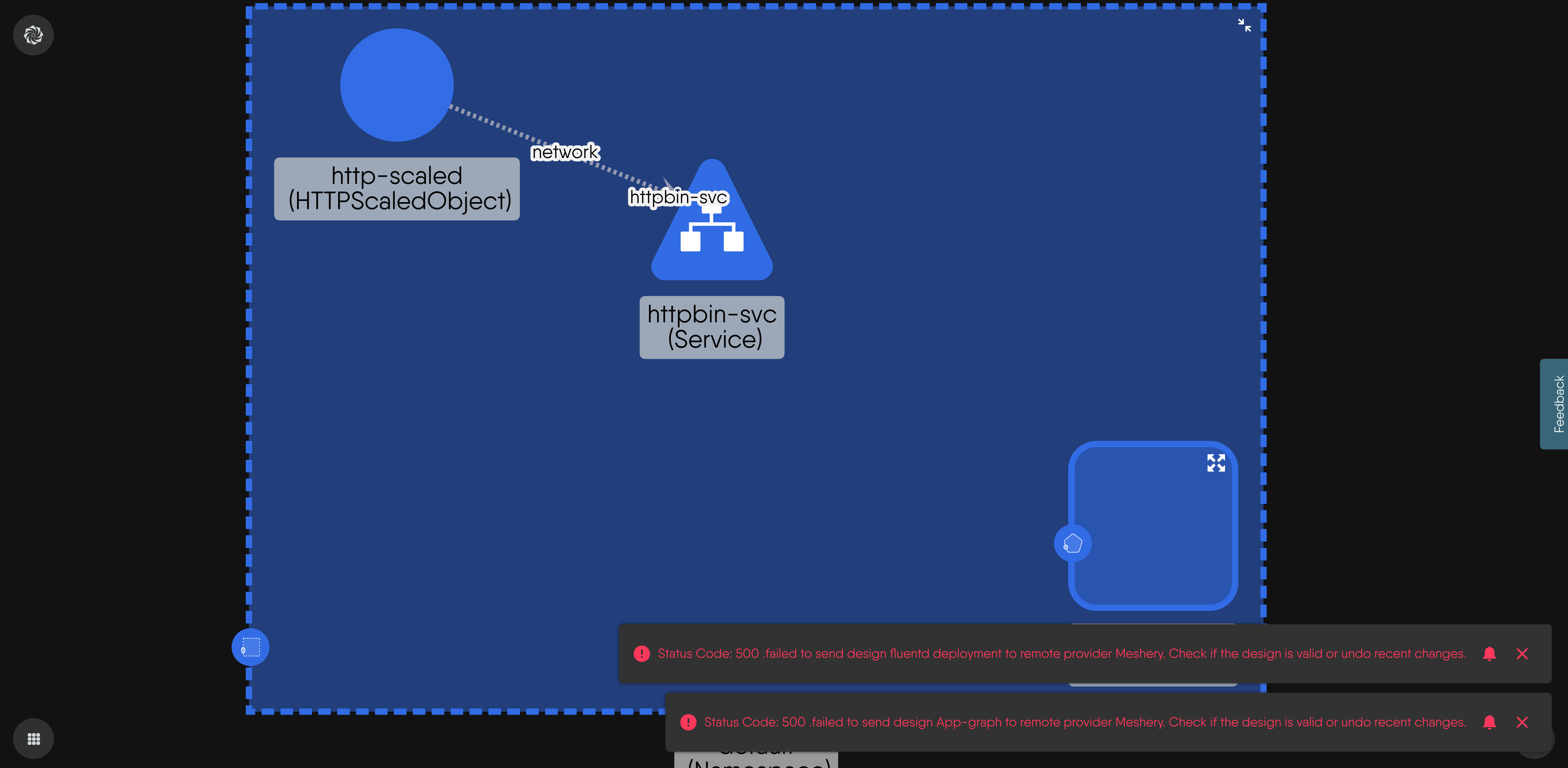Viewport: 1568px width, 768px height.
Task: Click the small httpbin-svc edge target label
Action: pyautogui.click(x=678, y=197)
